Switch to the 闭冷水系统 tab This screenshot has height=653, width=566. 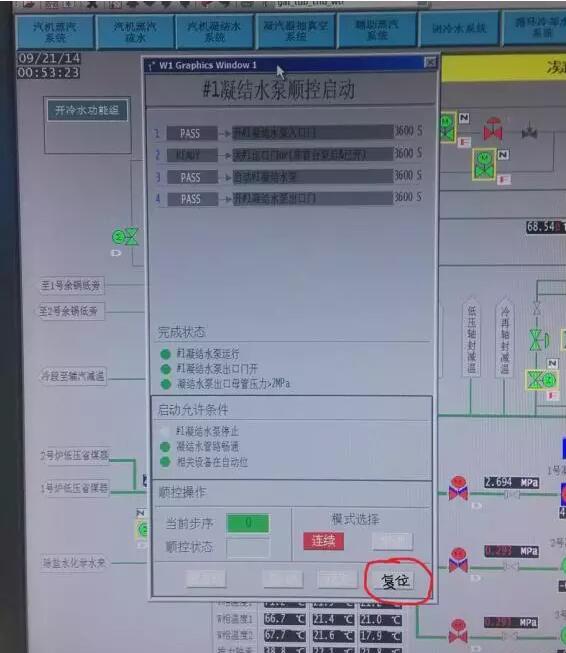click(459, 29)
